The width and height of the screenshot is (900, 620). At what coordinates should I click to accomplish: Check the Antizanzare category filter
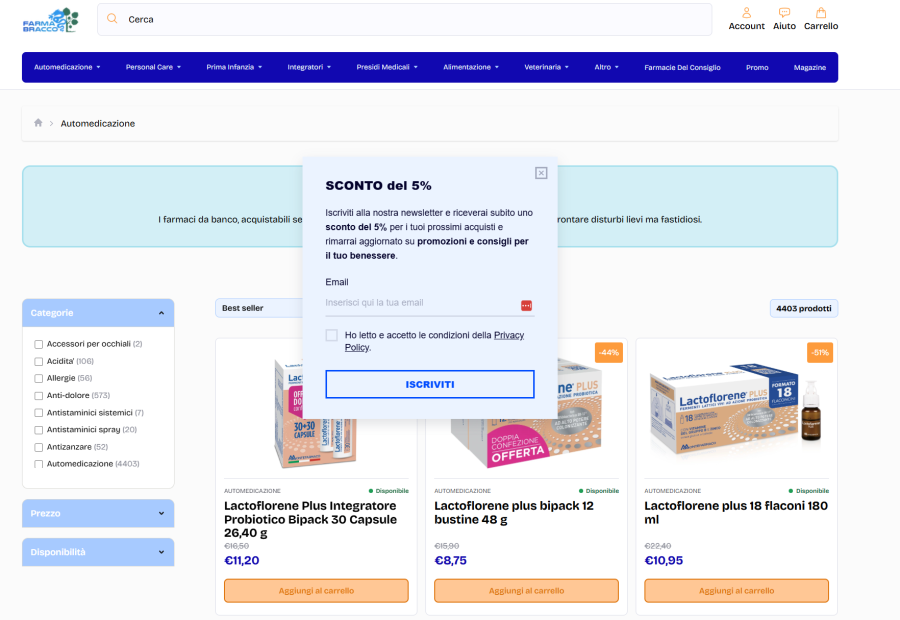click(38, 447)
